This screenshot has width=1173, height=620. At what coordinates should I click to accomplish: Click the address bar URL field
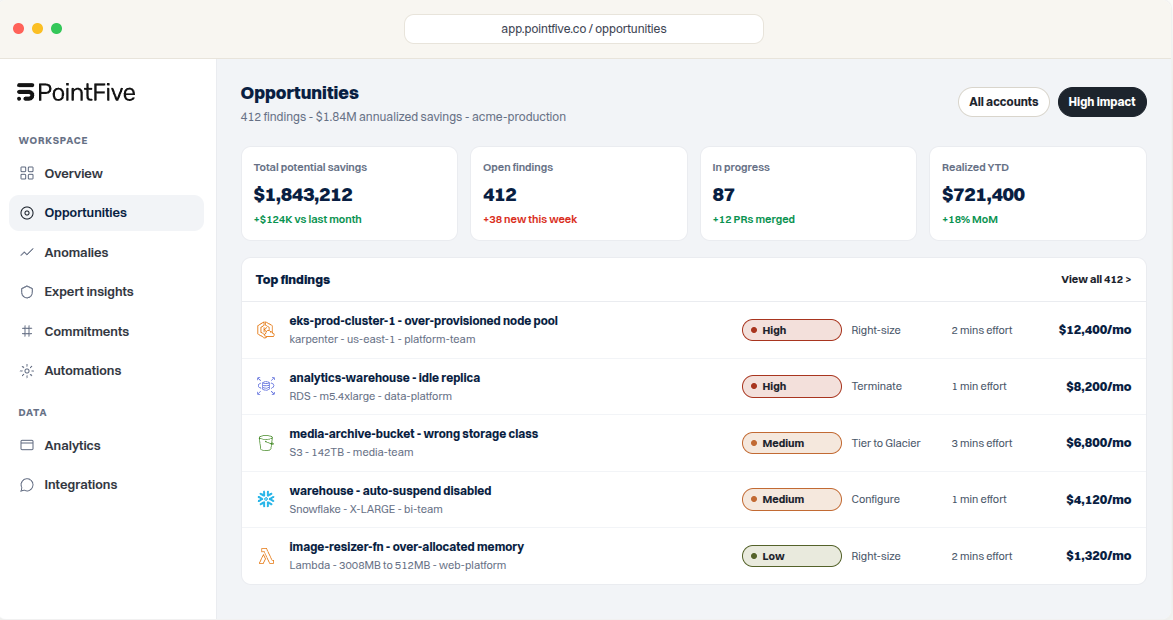click(584, 29)
